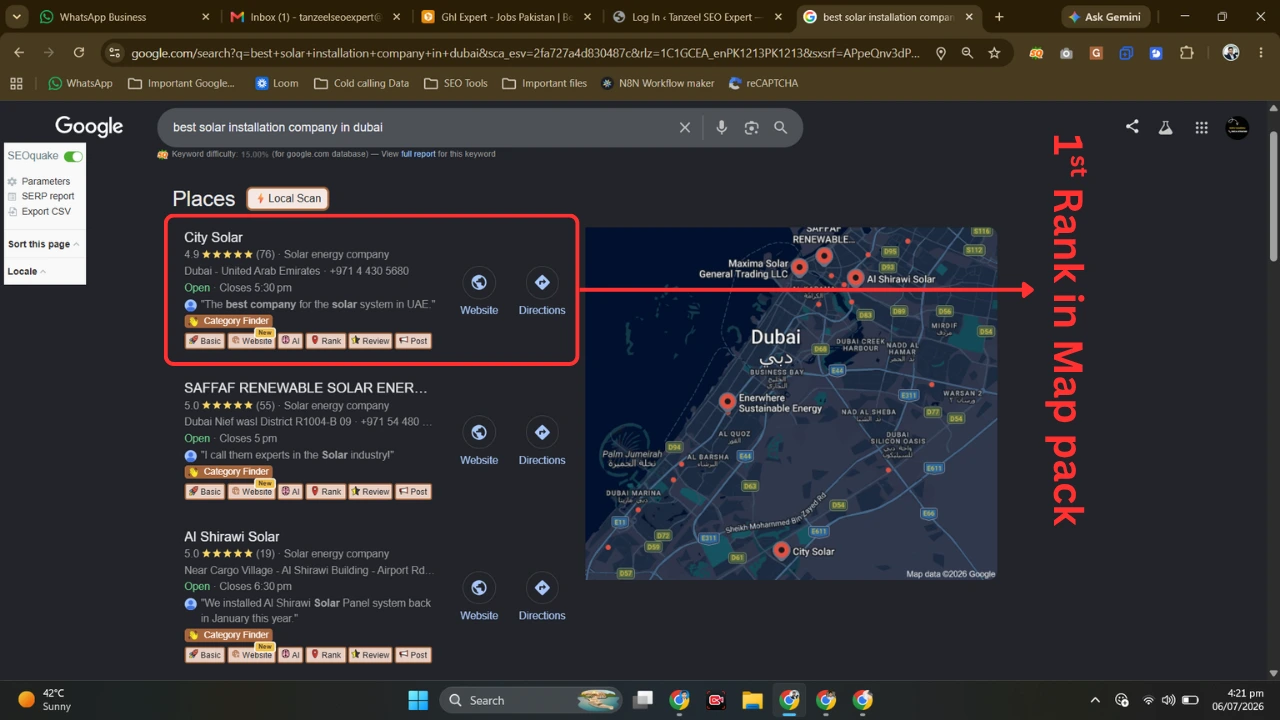Export CSV from SEOquake panel
1280x720 pixels.
(x=46, y=211)
